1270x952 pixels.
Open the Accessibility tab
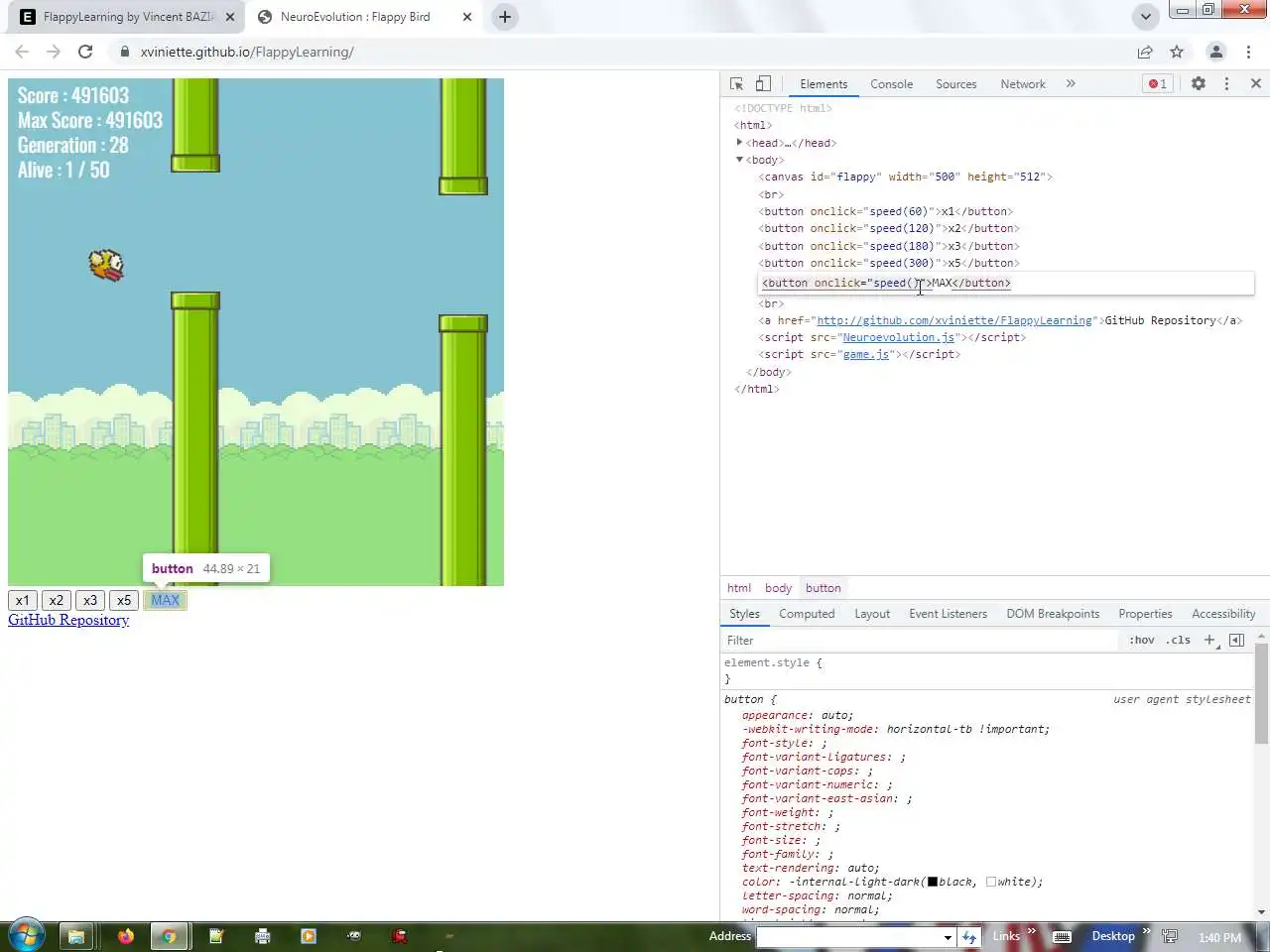1223,614
